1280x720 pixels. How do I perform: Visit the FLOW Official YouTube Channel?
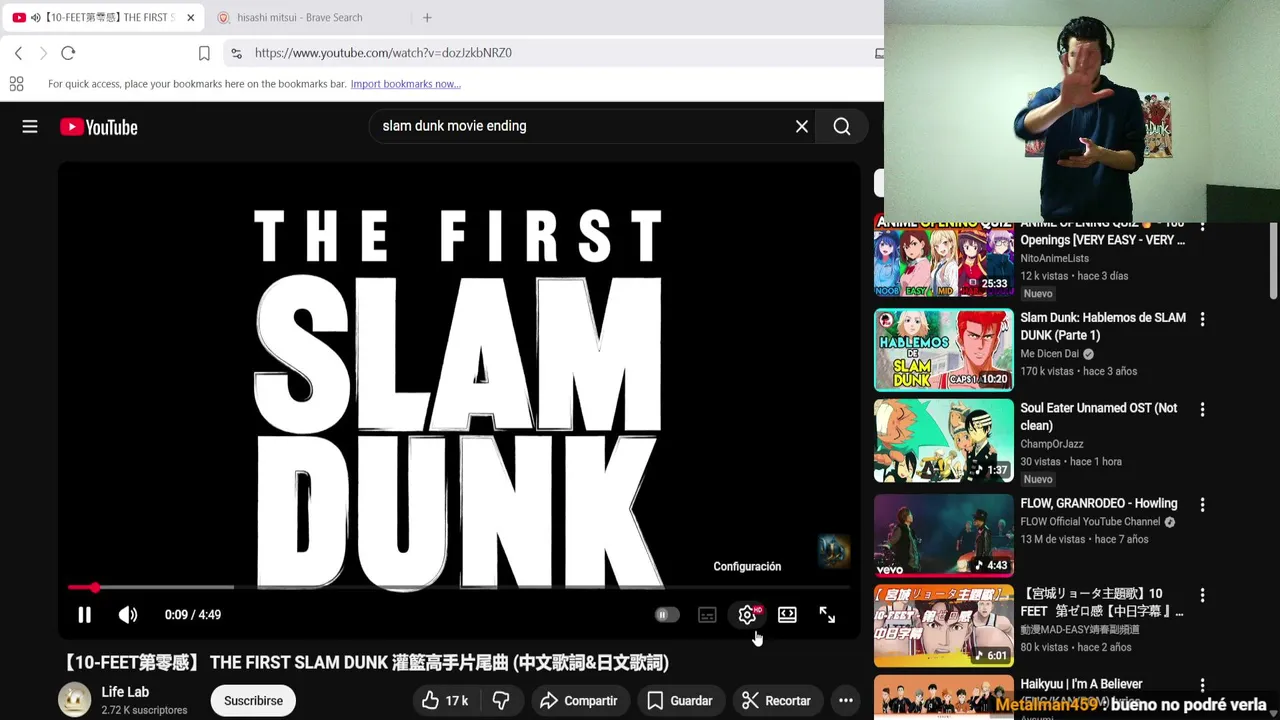[x=1090, y=522]
